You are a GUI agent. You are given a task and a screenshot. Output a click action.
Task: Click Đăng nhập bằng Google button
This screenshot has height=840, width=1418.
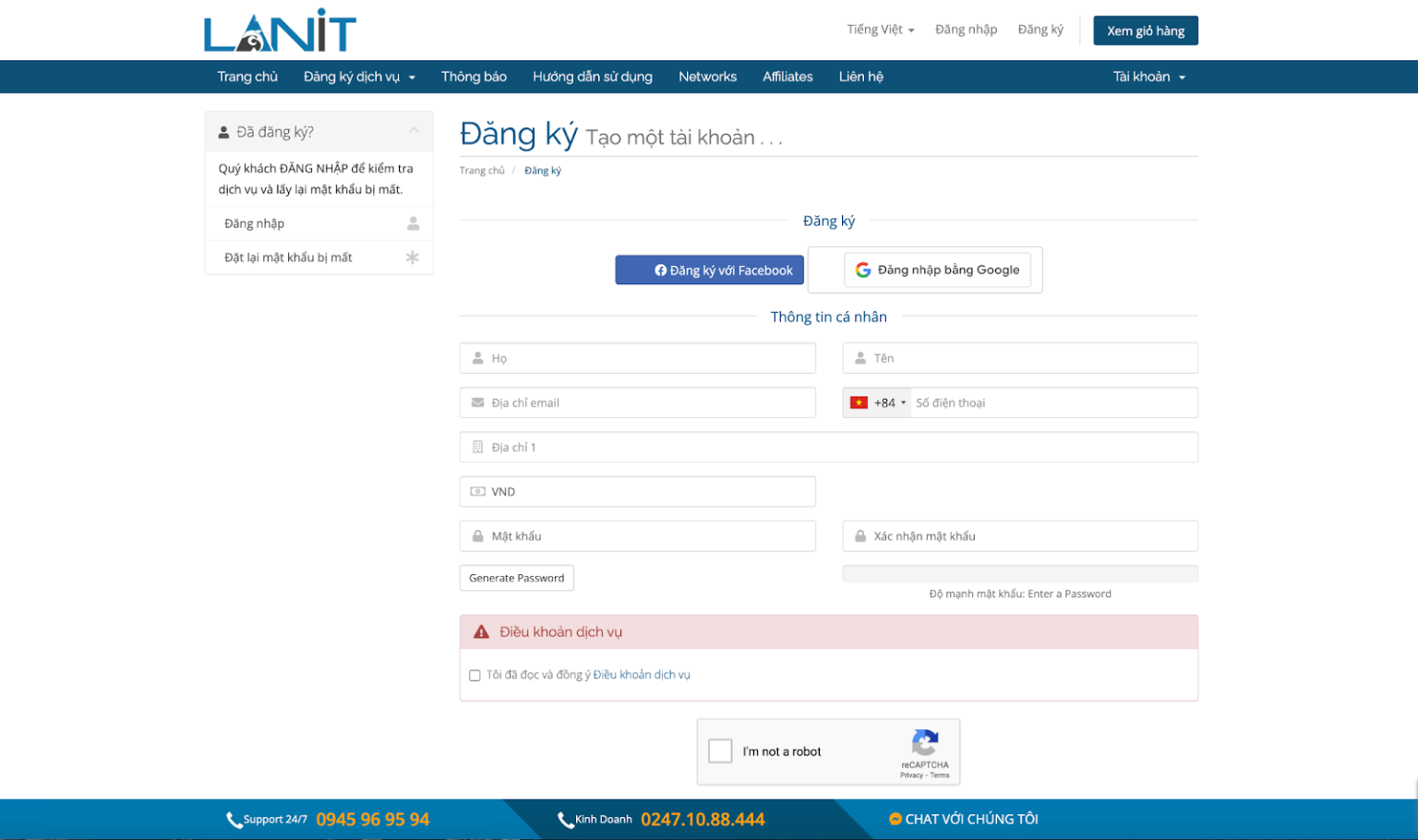click(937, 270)
